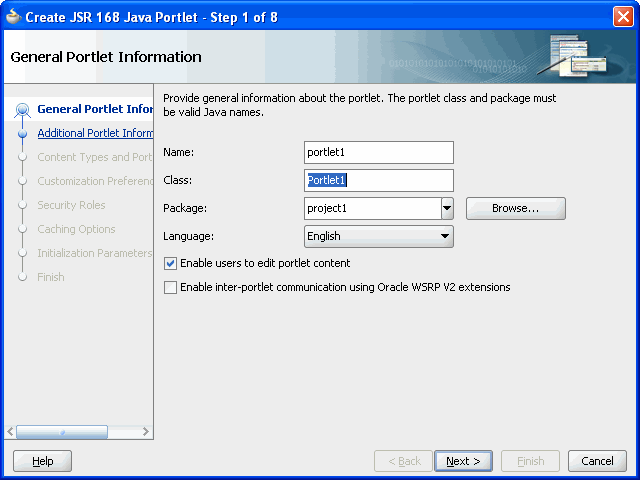Click the navigator scrollbar left arrow
Screen dimensions: 640x480
[x=10, y=431]
